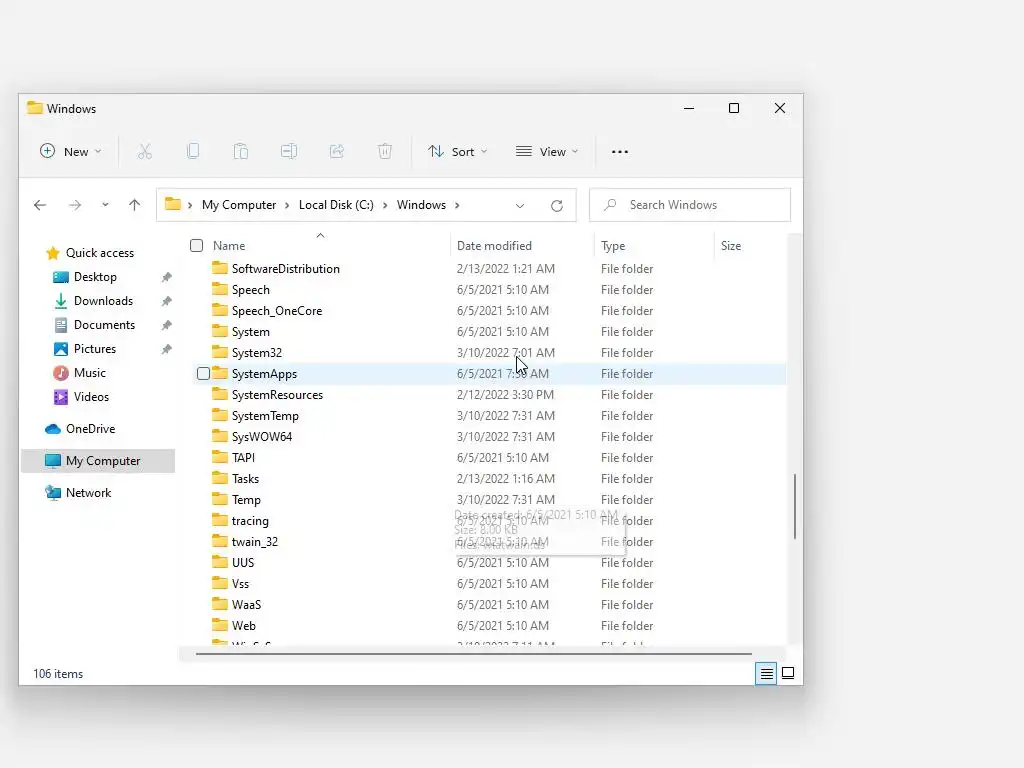Select the WaaS folder name

pos(246,605)
